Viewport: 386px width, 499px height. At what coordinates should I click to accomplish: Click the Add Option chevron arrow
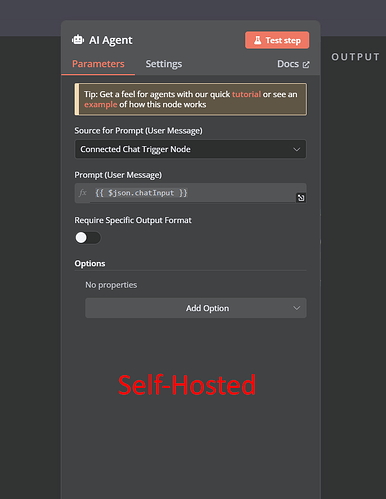296,308
